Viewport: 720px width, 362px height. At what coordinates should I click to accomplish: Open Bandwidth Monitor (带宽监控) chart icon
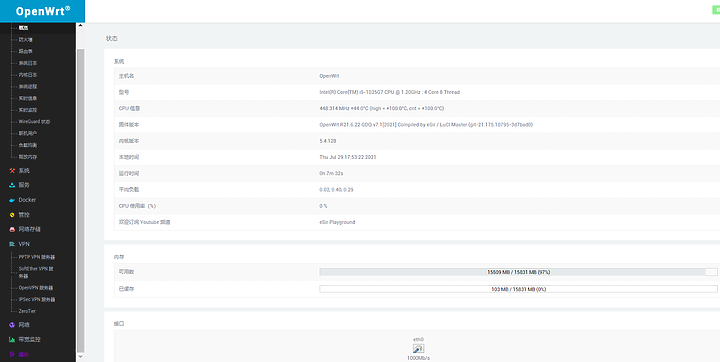[x=12, y=339]
